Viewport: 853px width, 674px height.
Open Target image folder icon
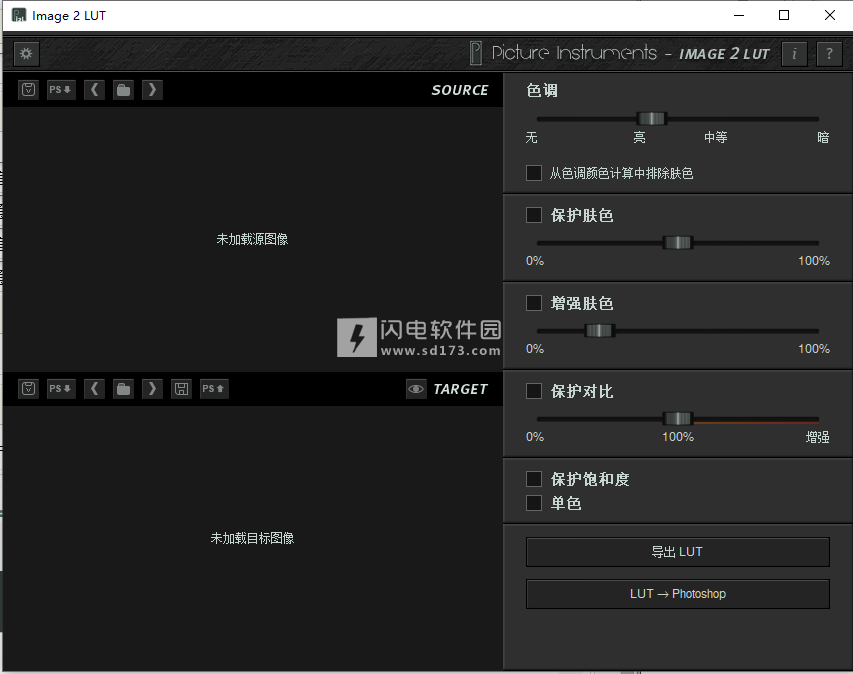pyautogui.click(x=123, y=388)
